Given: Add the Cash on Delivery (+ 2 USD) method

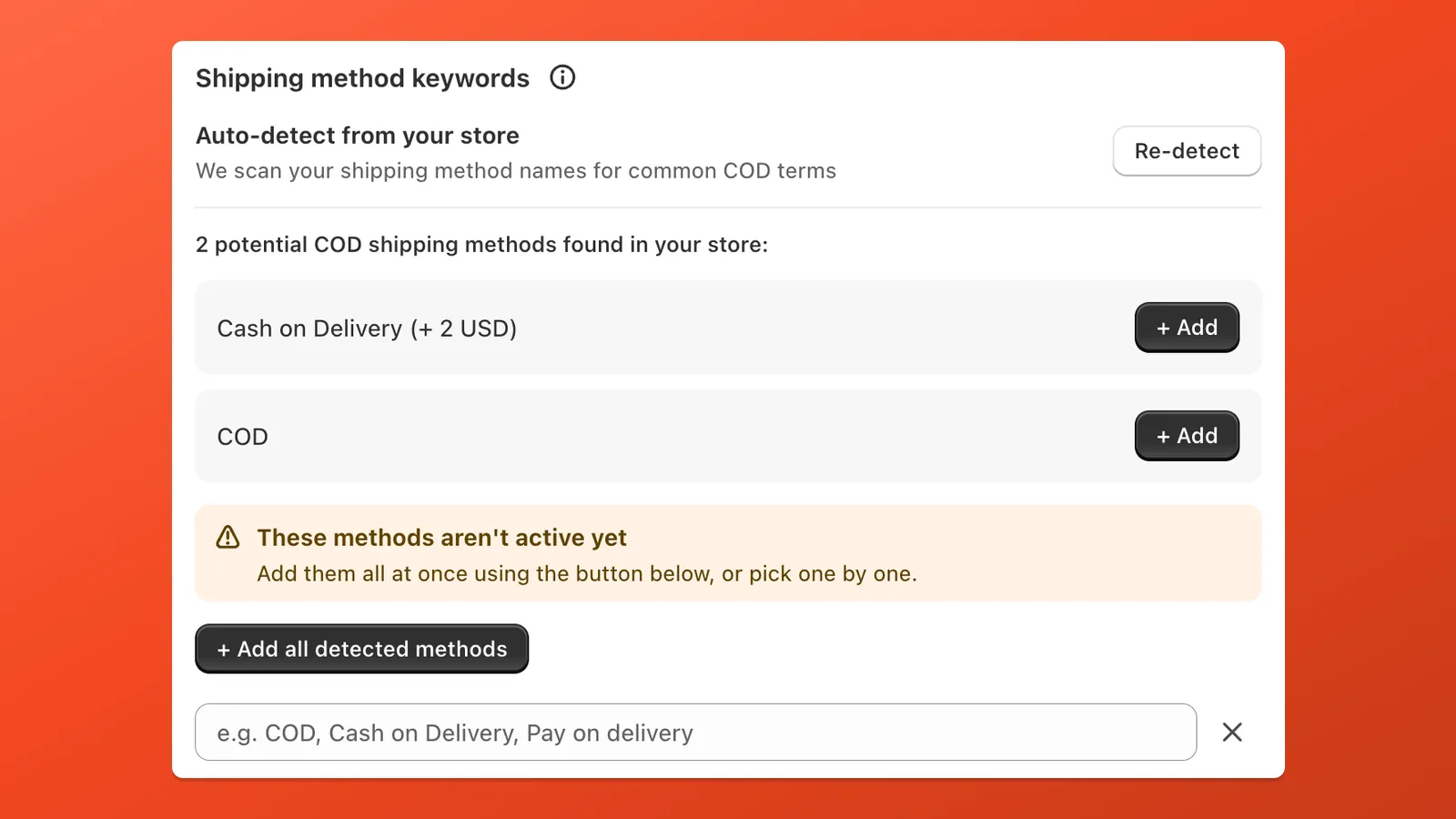Looking at the screenshot, I should (1187, 328).
